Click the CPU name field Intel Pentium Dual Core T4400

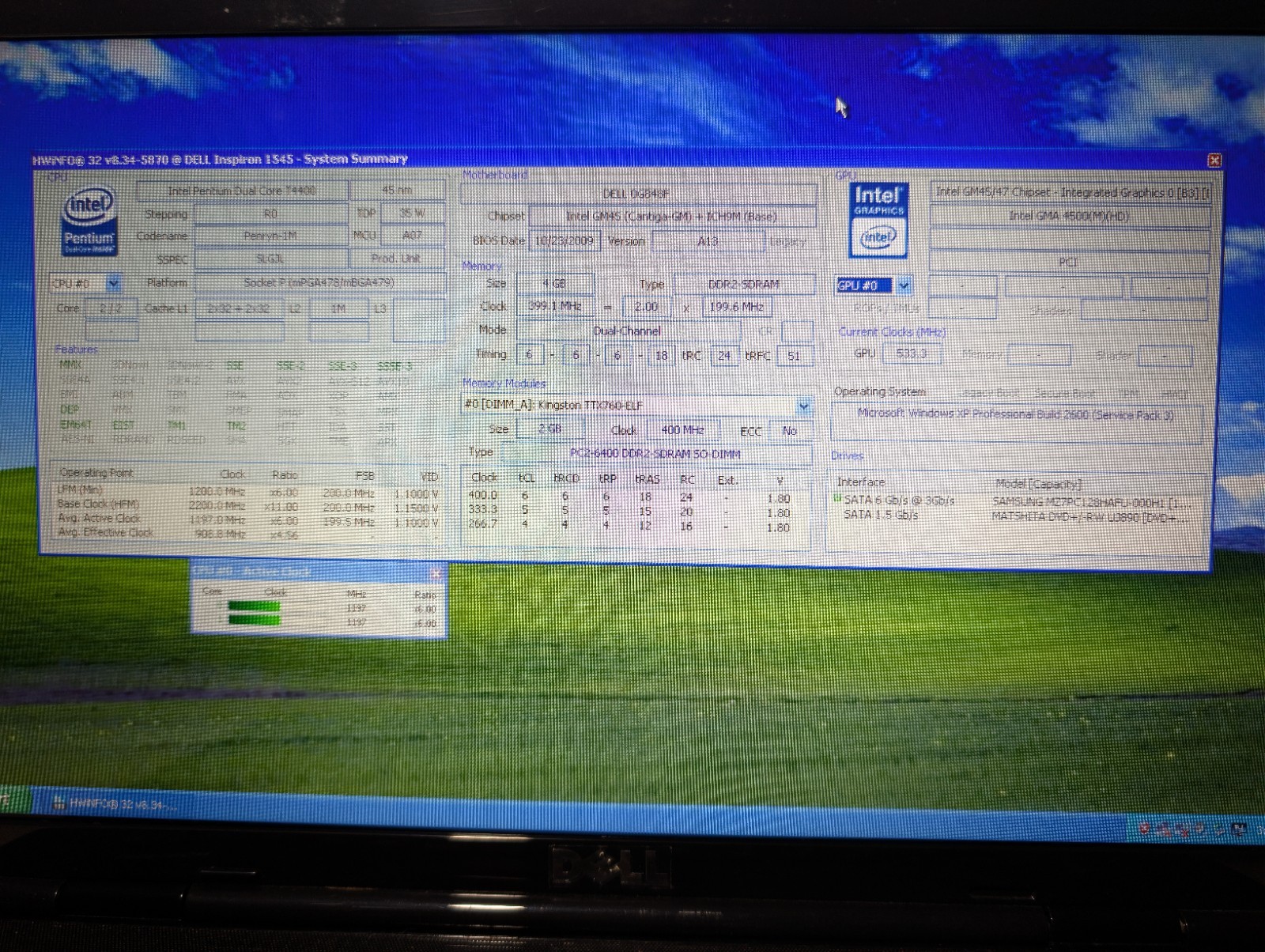[242, 191]
